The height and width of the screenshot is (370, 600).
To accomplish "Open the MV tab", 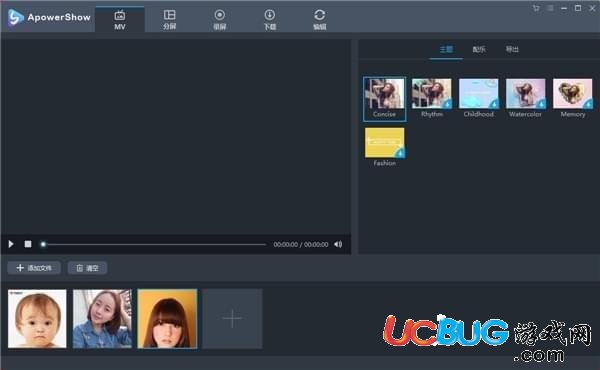I will point(120,20).
